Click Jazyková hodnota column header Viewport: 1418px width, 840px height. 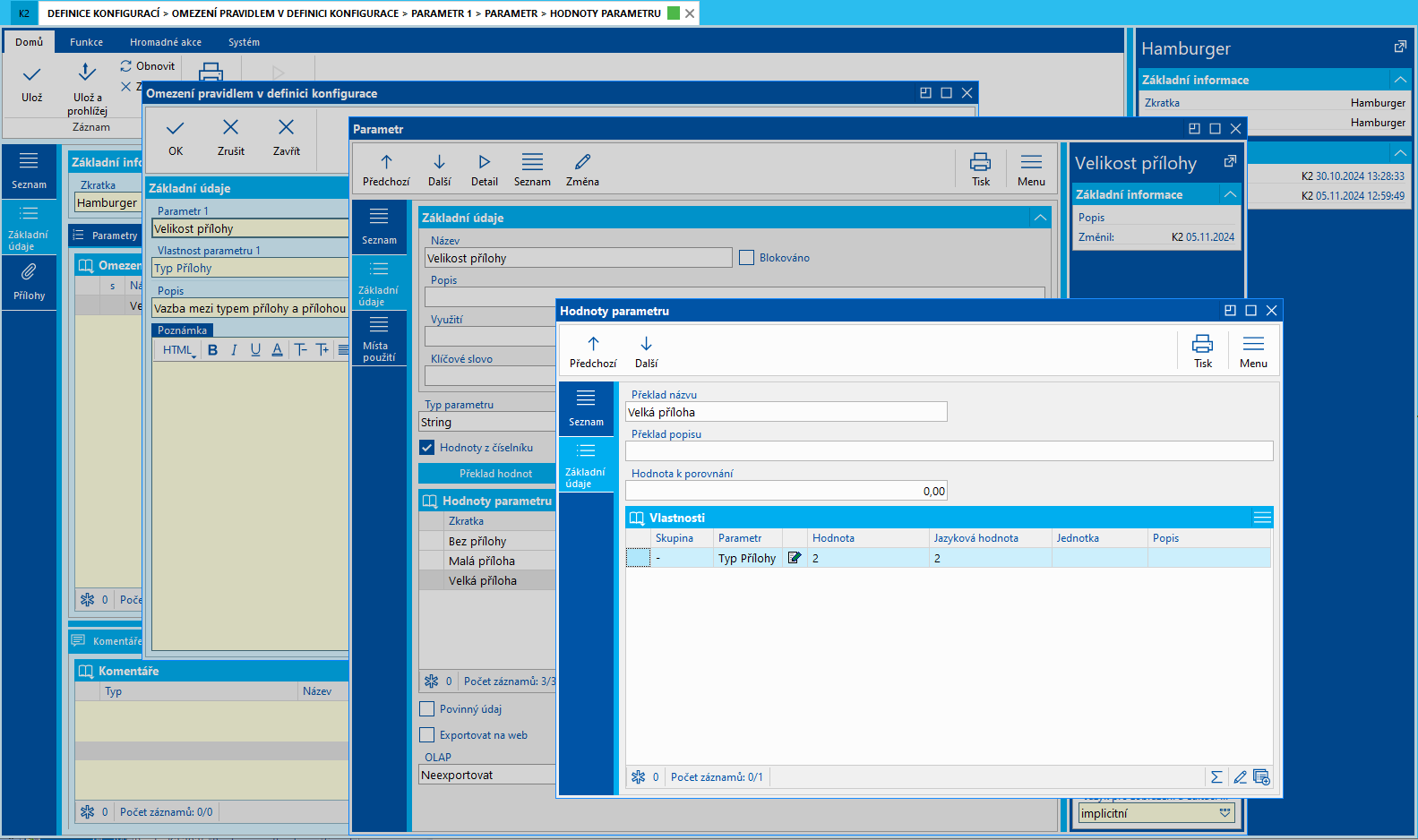(x=990, y=538)
